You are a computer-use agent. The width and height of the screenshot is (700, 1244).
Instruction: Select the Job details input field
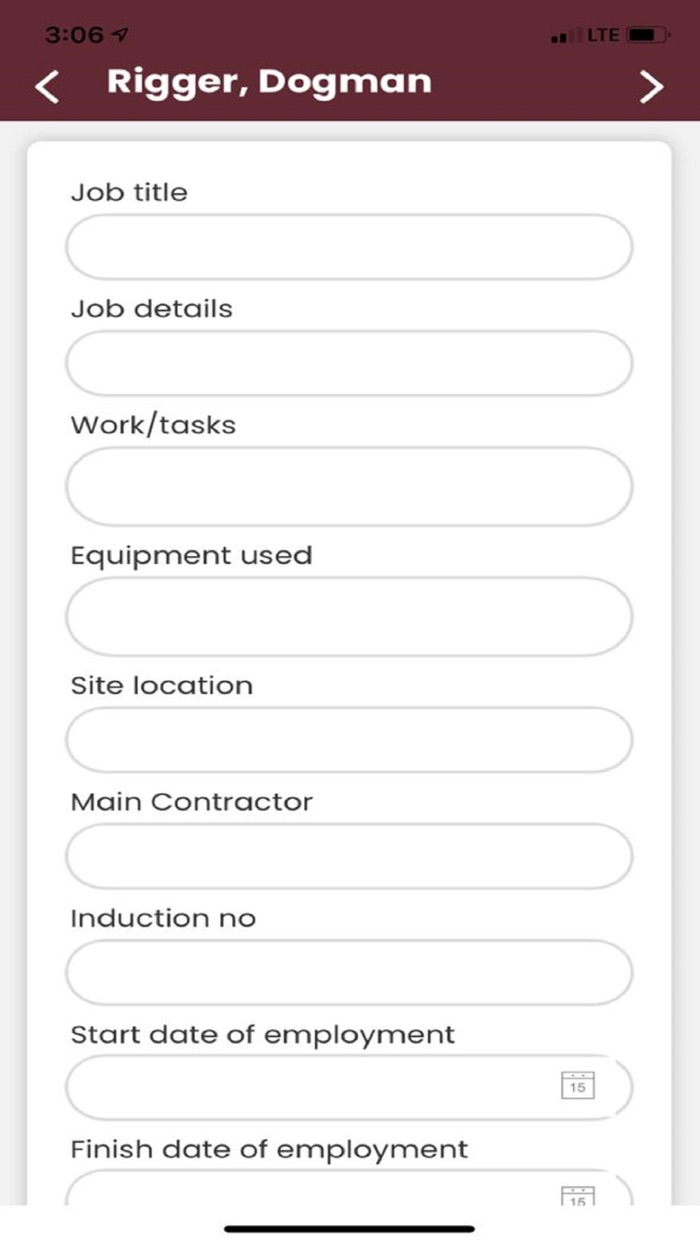(x=348, y=363)
